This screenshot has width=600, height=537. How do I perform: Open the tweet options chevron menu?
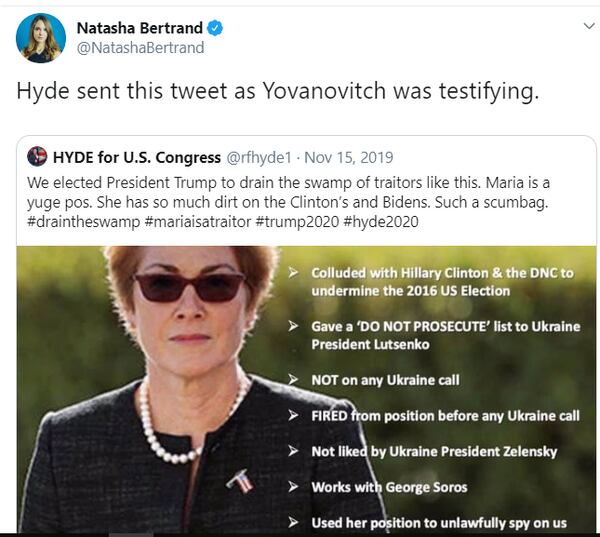click(x=585, y=24)
